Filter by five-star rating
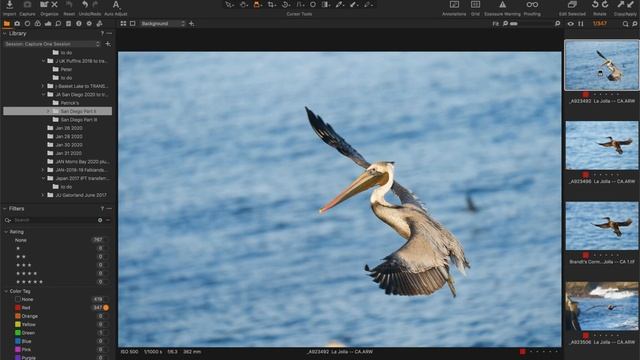Image resolution: width=640 pixels, height=360 pixels. click(29, 282)
